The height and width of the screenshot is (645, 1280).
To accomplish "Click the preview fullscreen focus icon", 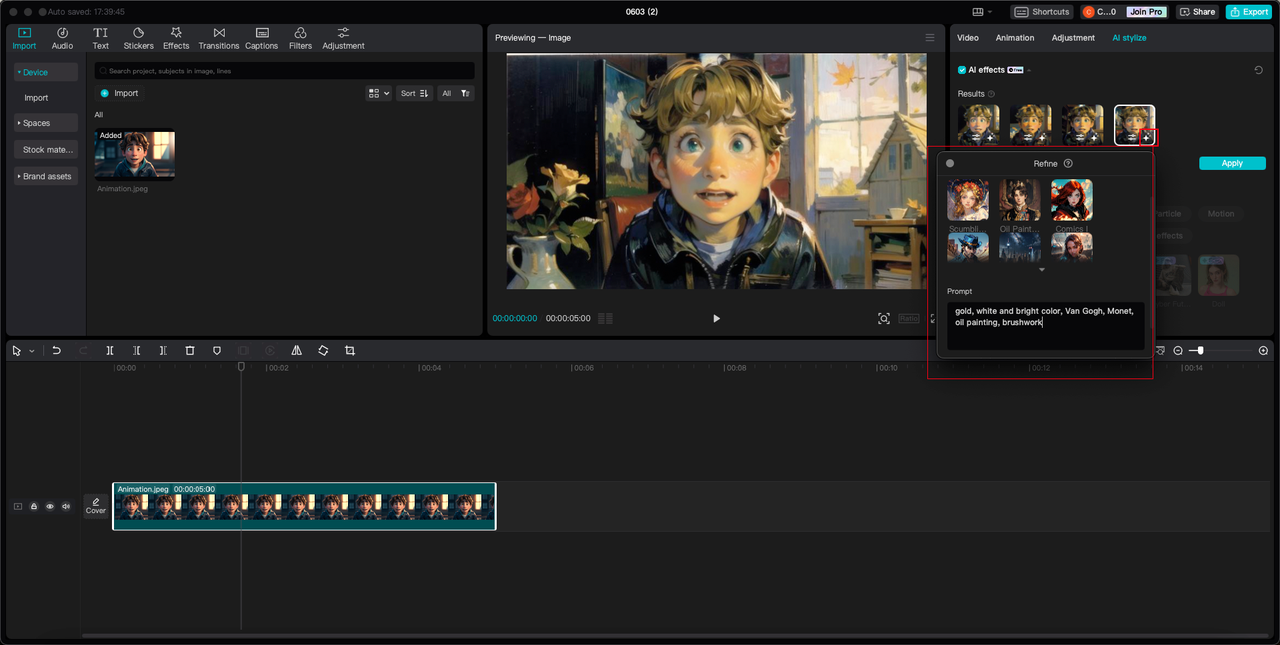I will click(x=884, y=318).
